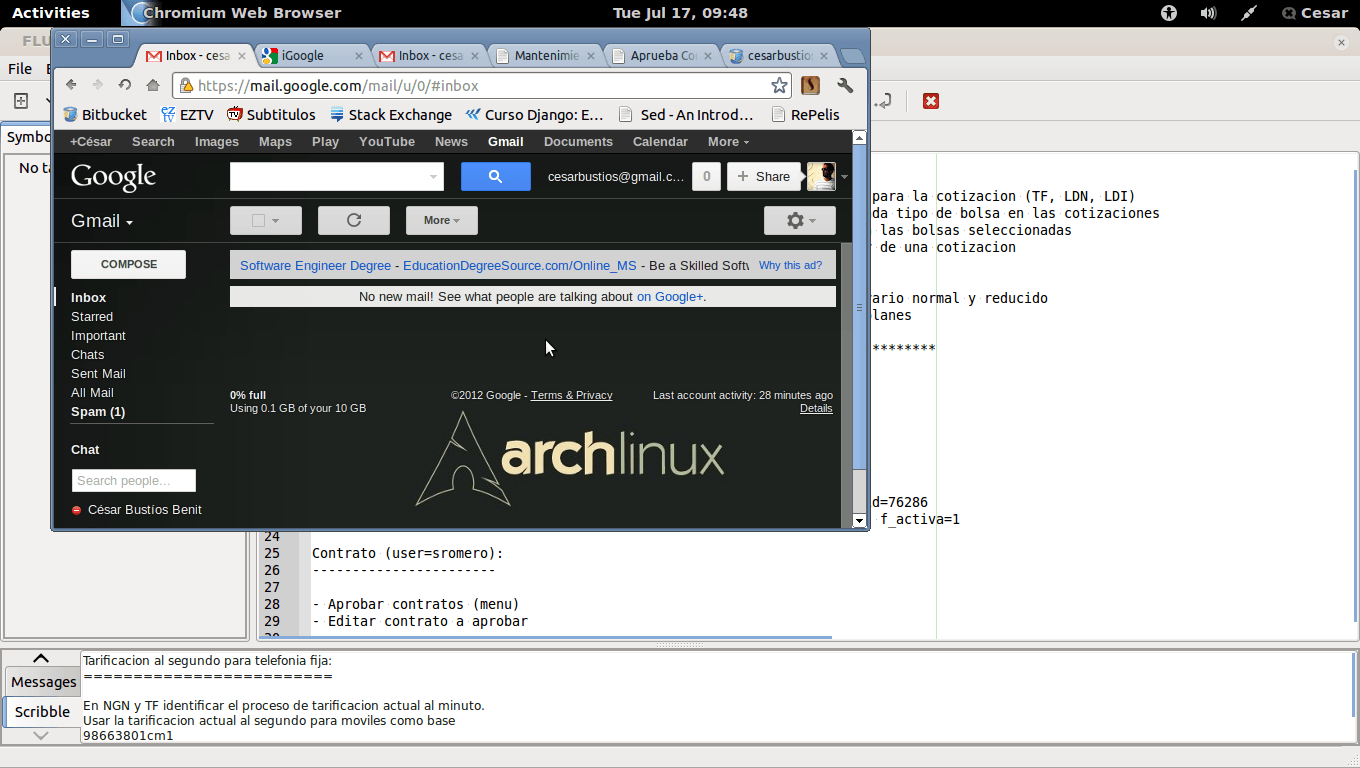
Task: Open the volume control in the top panel
Action: tap(1208, 13)
